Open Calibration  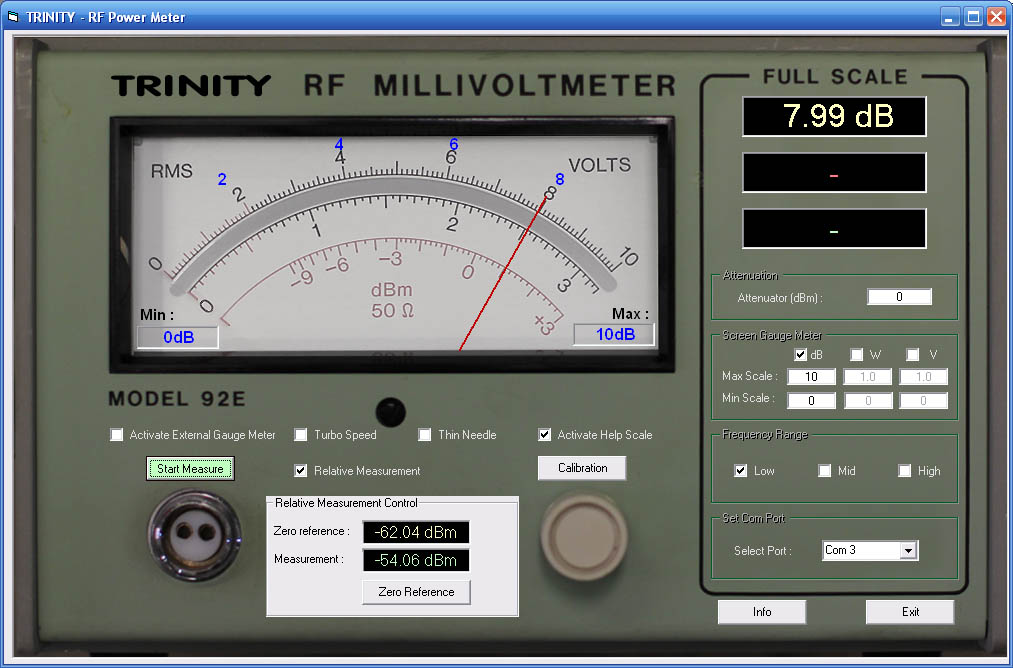[x=582, y=468]
